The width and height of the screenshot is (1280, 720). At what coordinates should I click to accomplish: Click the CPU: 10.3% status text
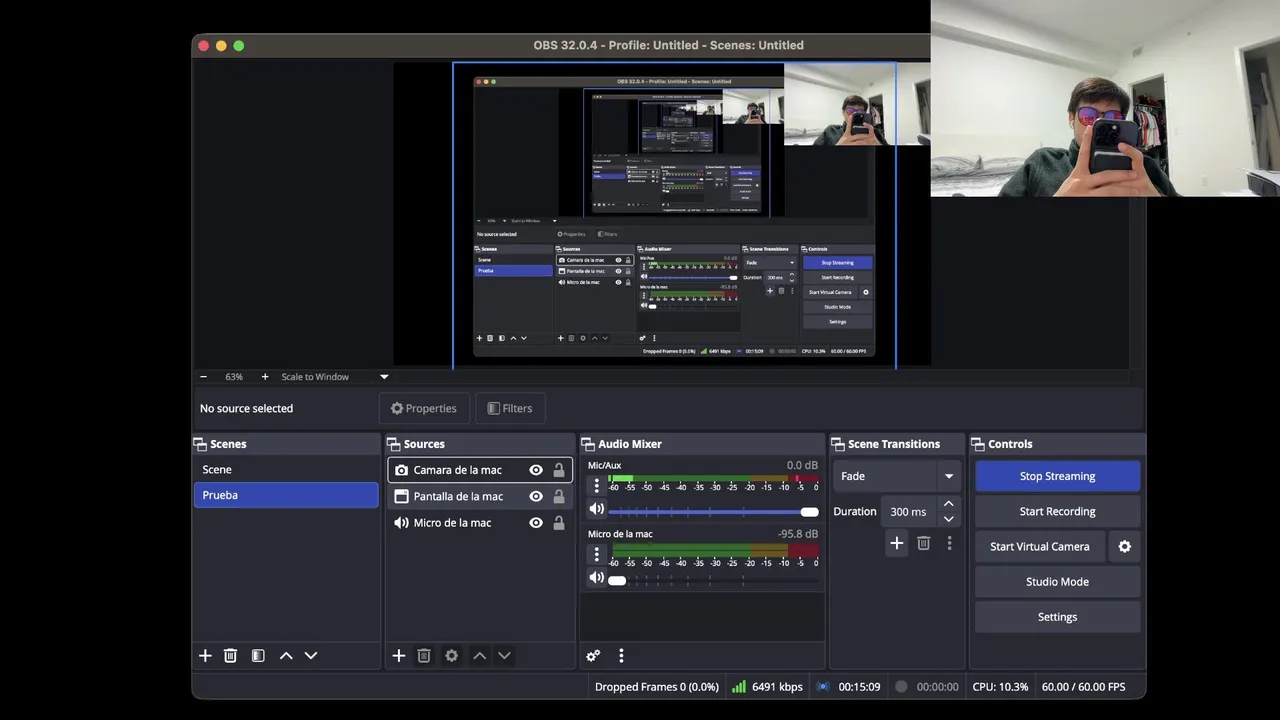(x=1000, y=687)
